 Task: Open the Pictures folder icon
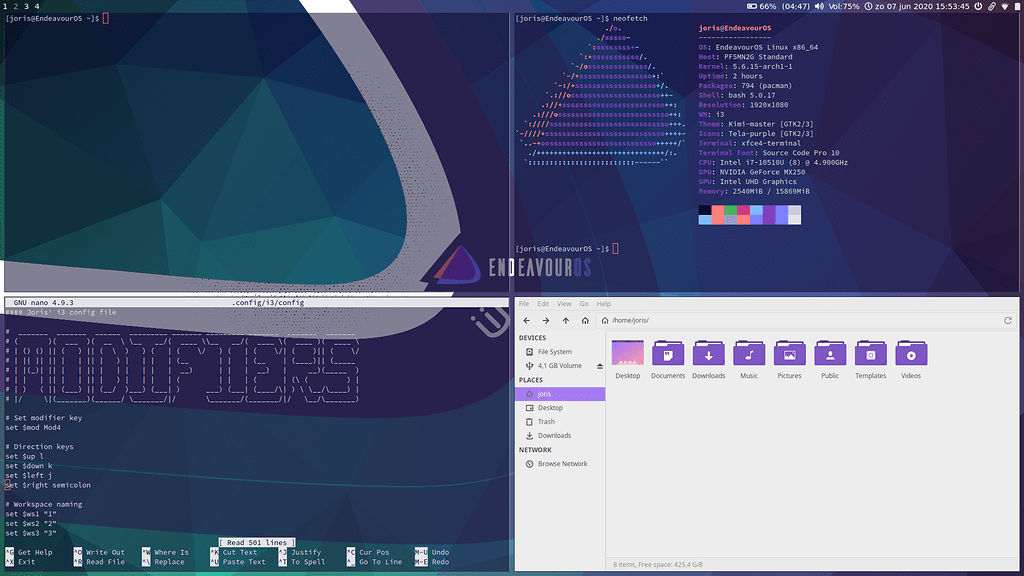click(790, 353)
